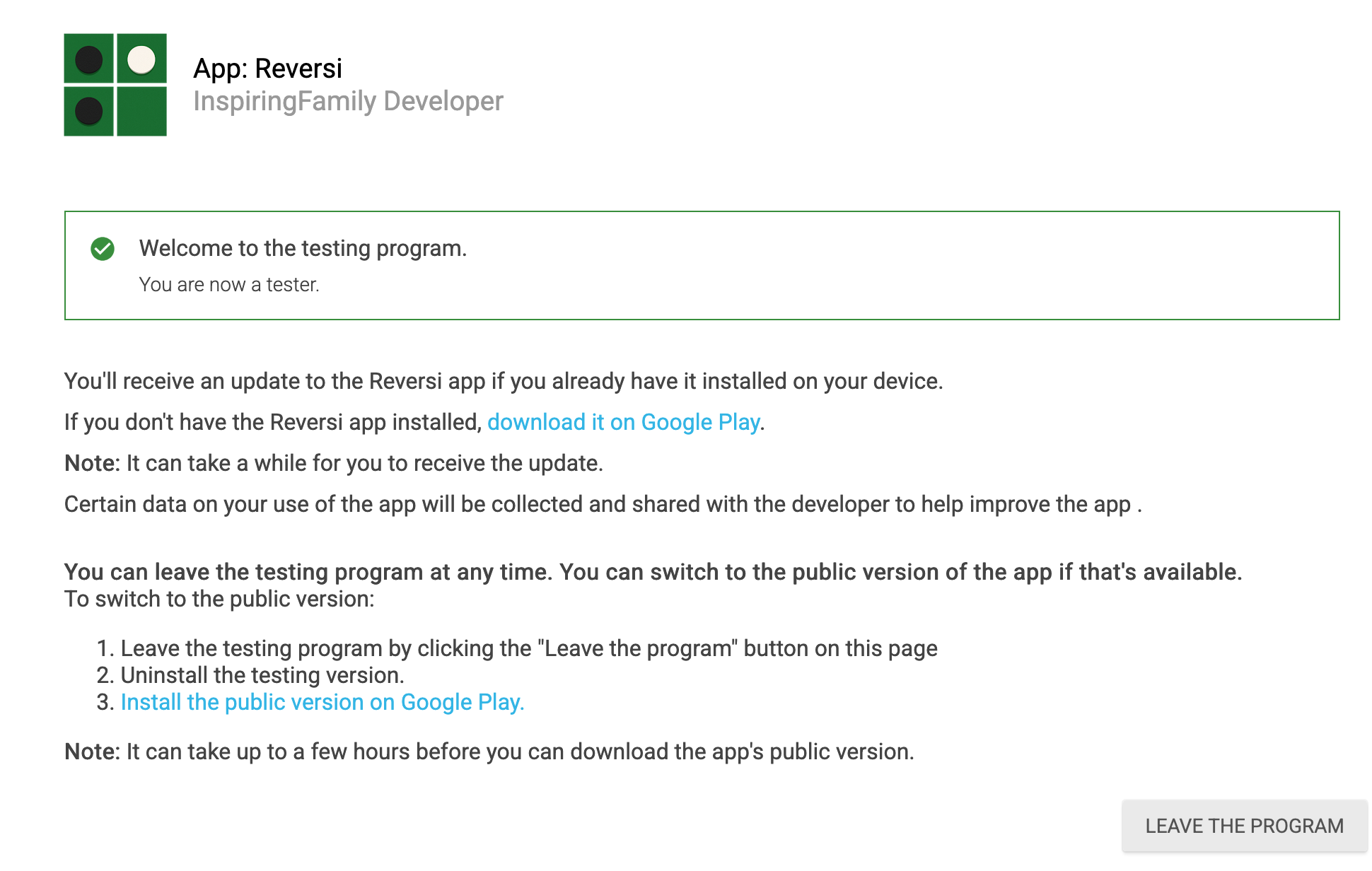Screen dimensions: 1372x871
Task: Click "Install the public version on Google Play"
Action: (322, 702)
